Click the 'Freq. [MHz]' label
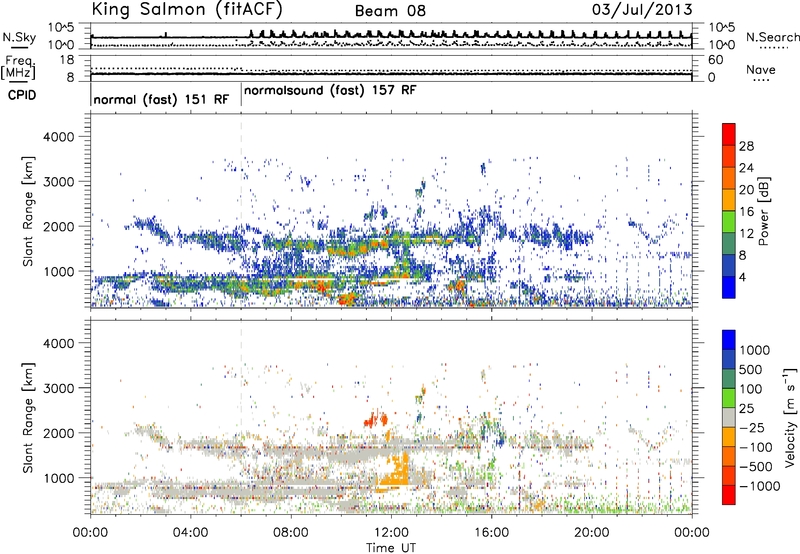This screenshot has width=800, height=554. tap(19, 67)
